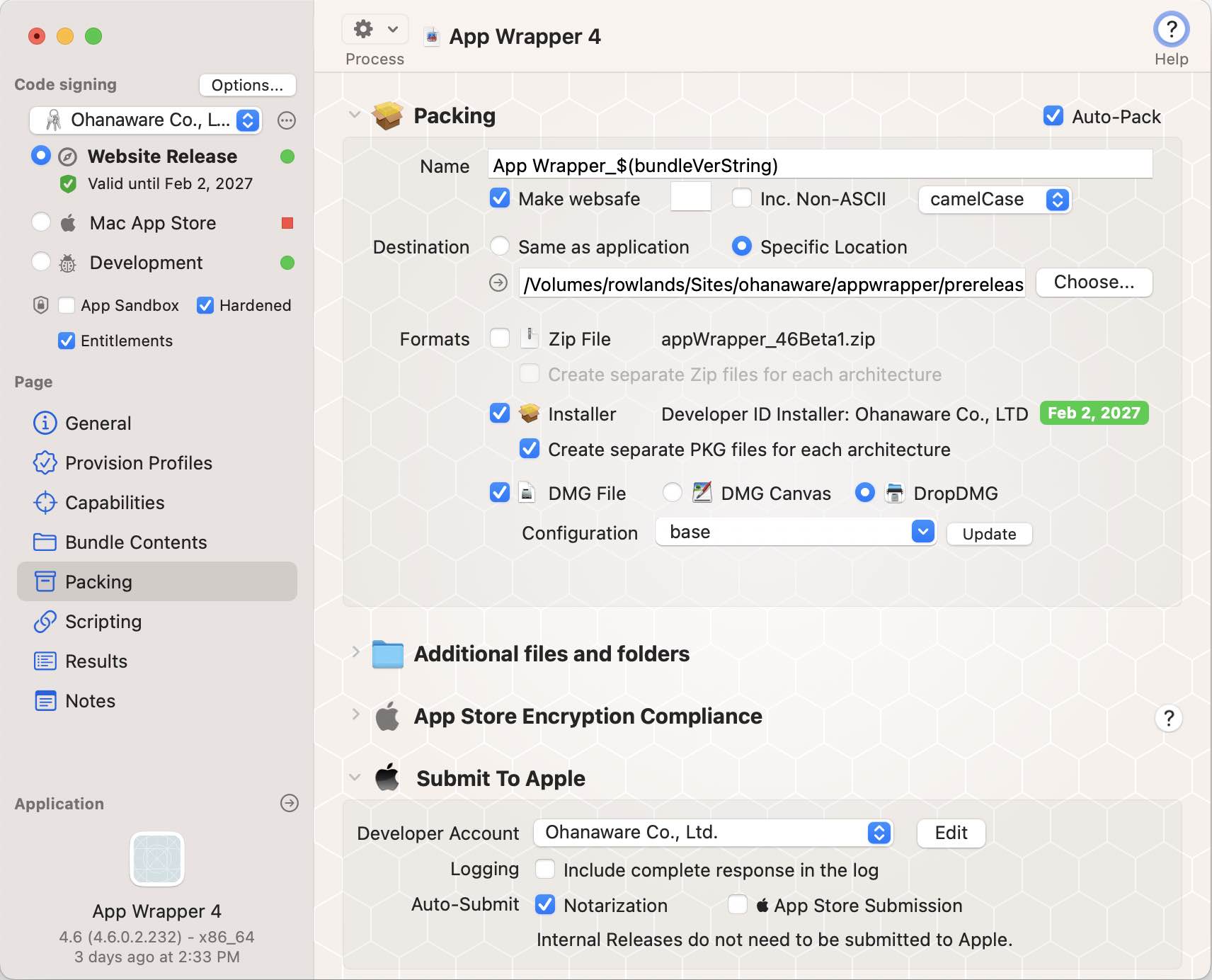Click the App Sandbox shield icon
Image resolution: width=1212 pixels, height=980 pixels.
41,305
